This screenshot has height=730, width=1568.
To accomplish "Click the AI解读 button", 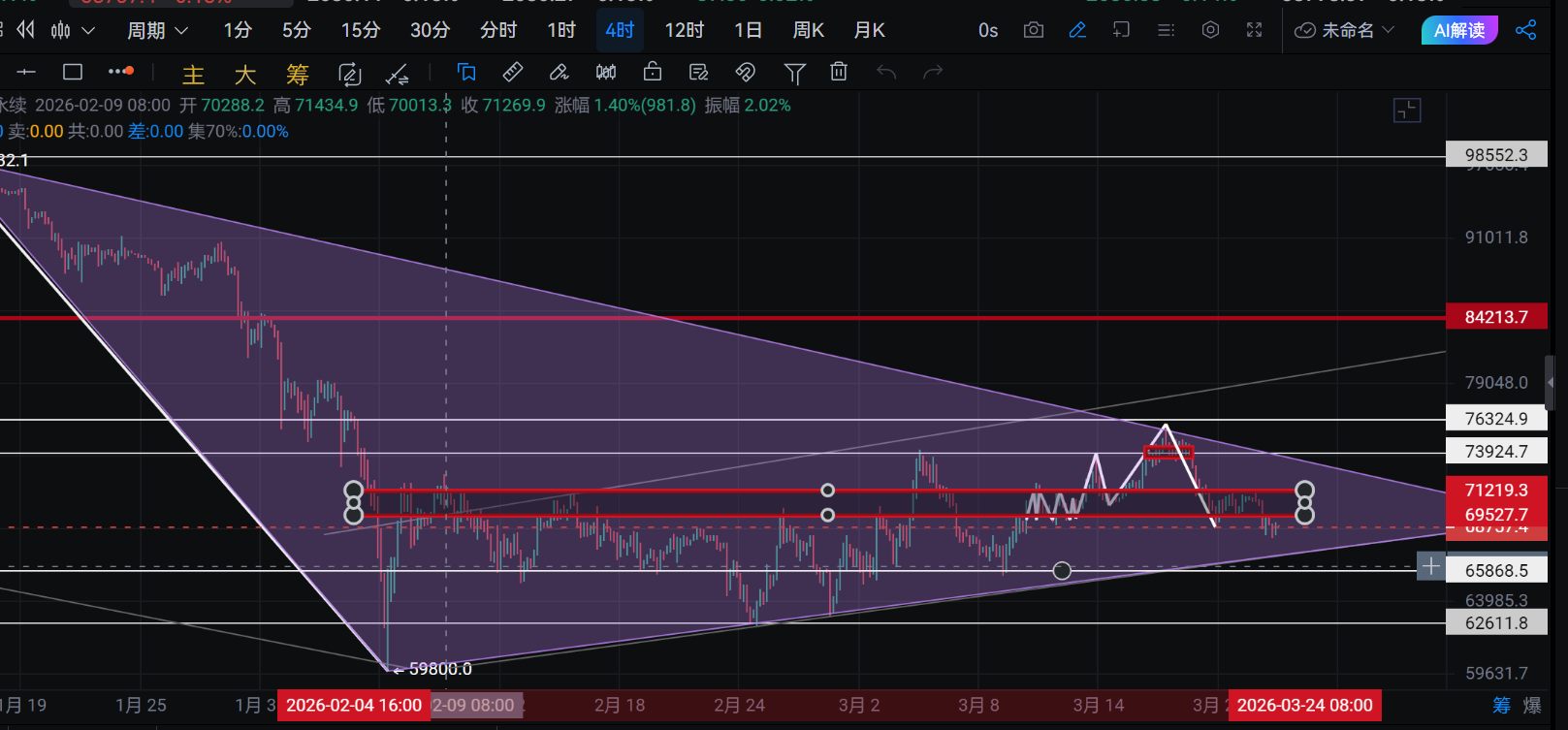I will (1458, 31).
